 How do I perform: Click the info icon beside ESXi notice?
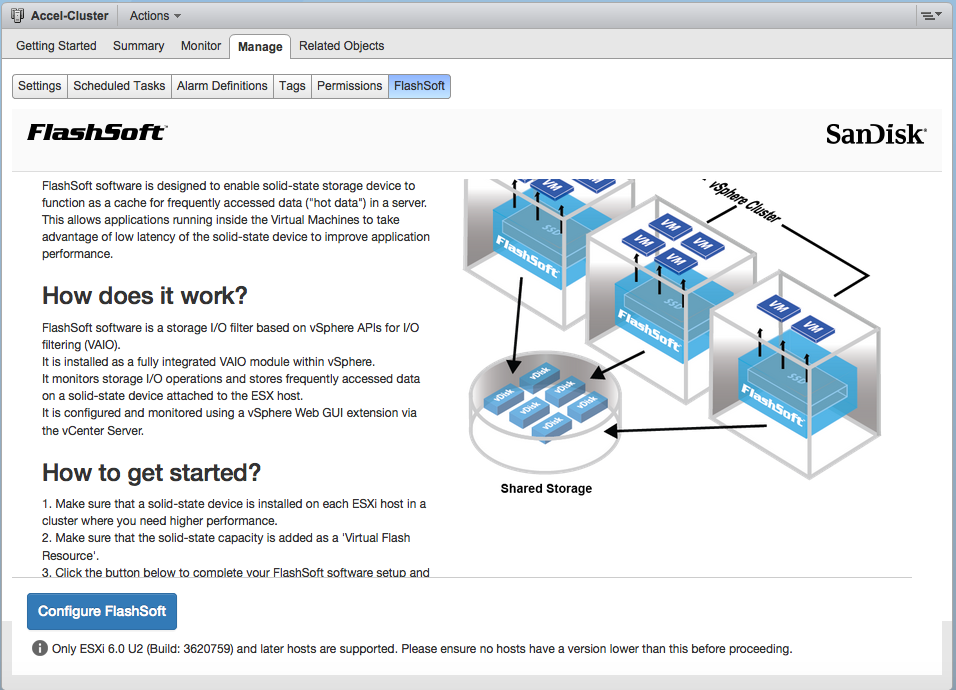40,648
